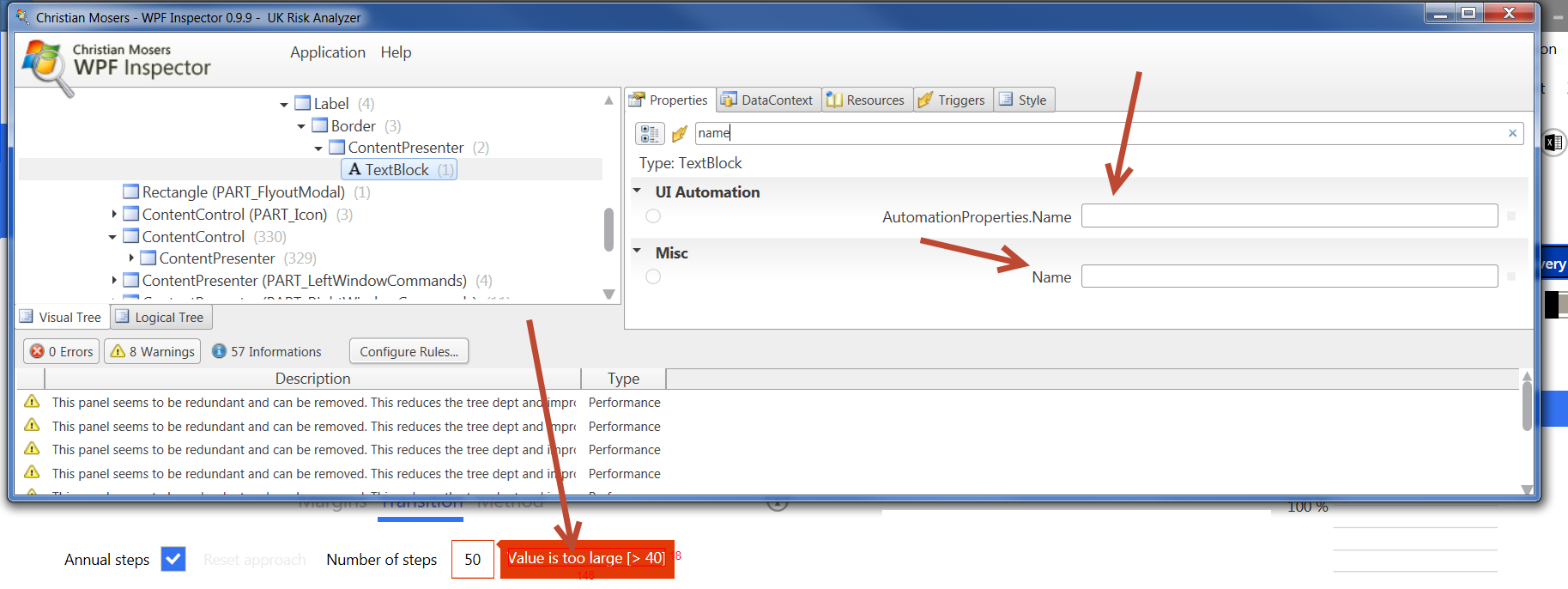Screen dimensions: 1568x589
Task: Click the Warnings filter triangle icon
Action: coord(118,351)
